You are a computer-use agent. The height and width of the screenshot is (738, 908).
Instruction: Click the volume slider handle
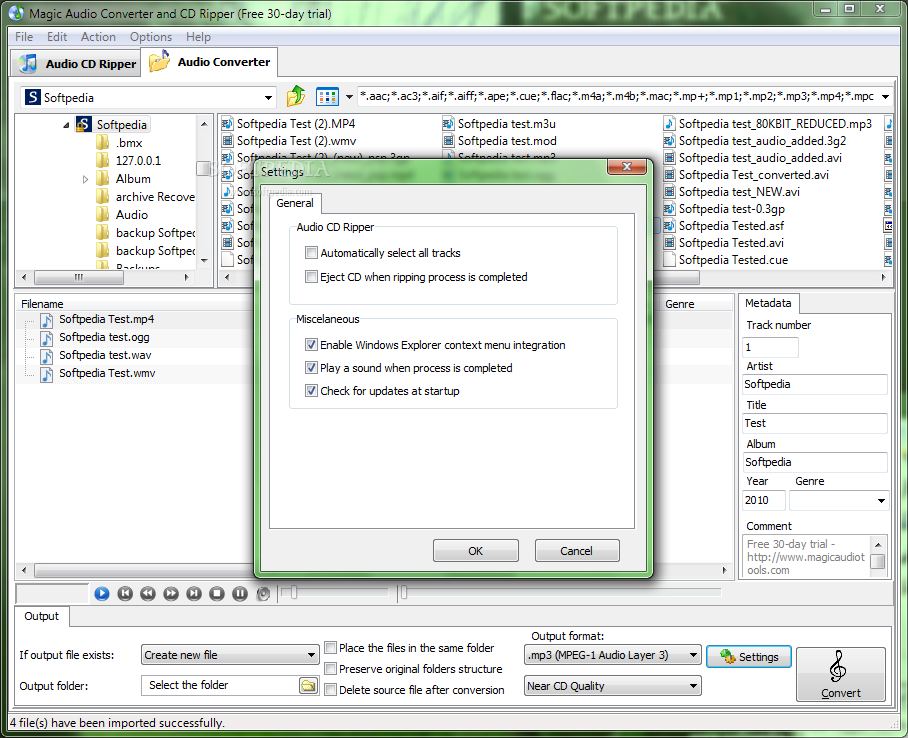coord(294,592)
